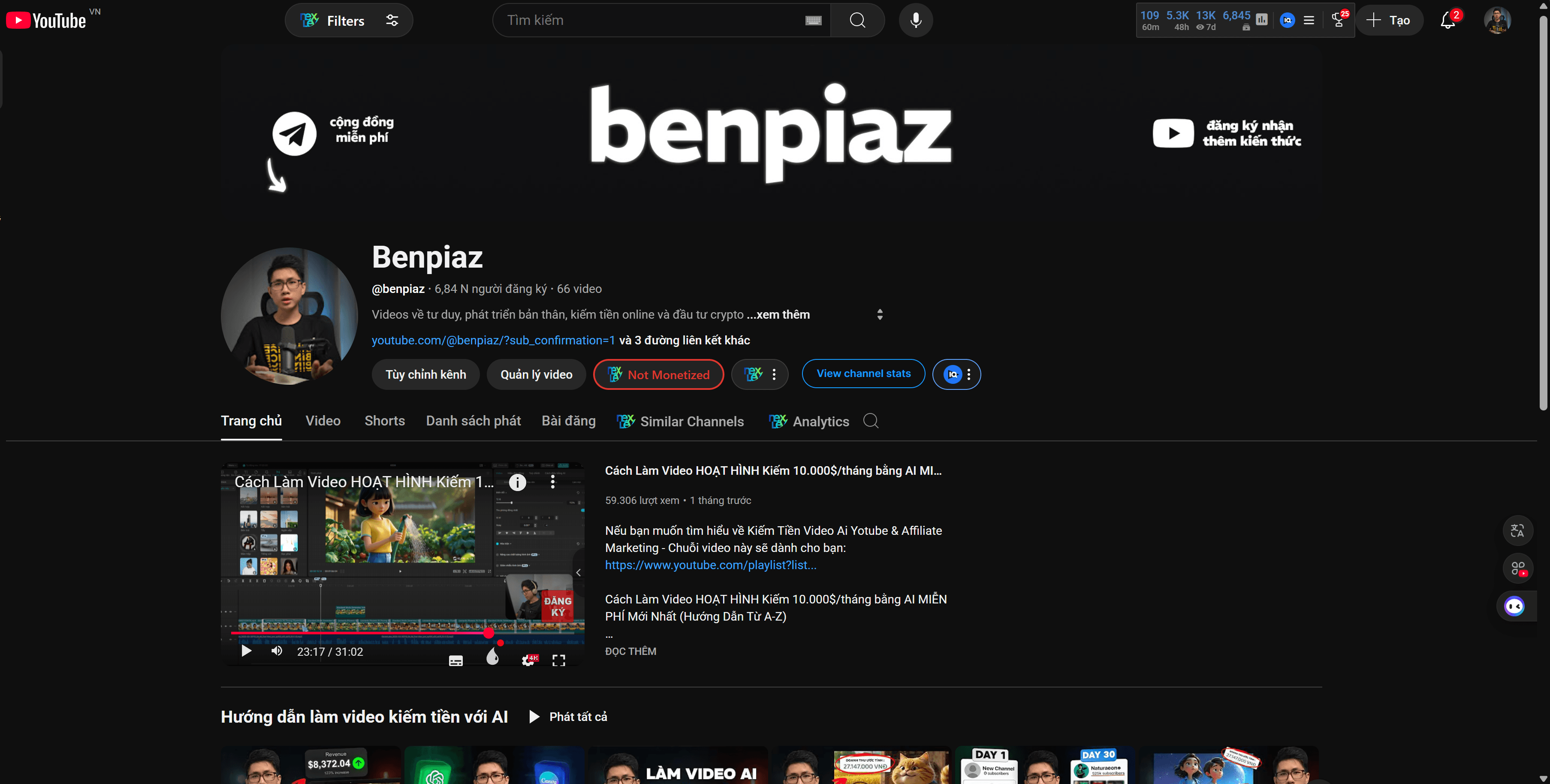Image resolution: width=1550 pixels, height=784 pixels.
Task: Click the blue vidIQ icon in header
Action: coord(1287,20)
